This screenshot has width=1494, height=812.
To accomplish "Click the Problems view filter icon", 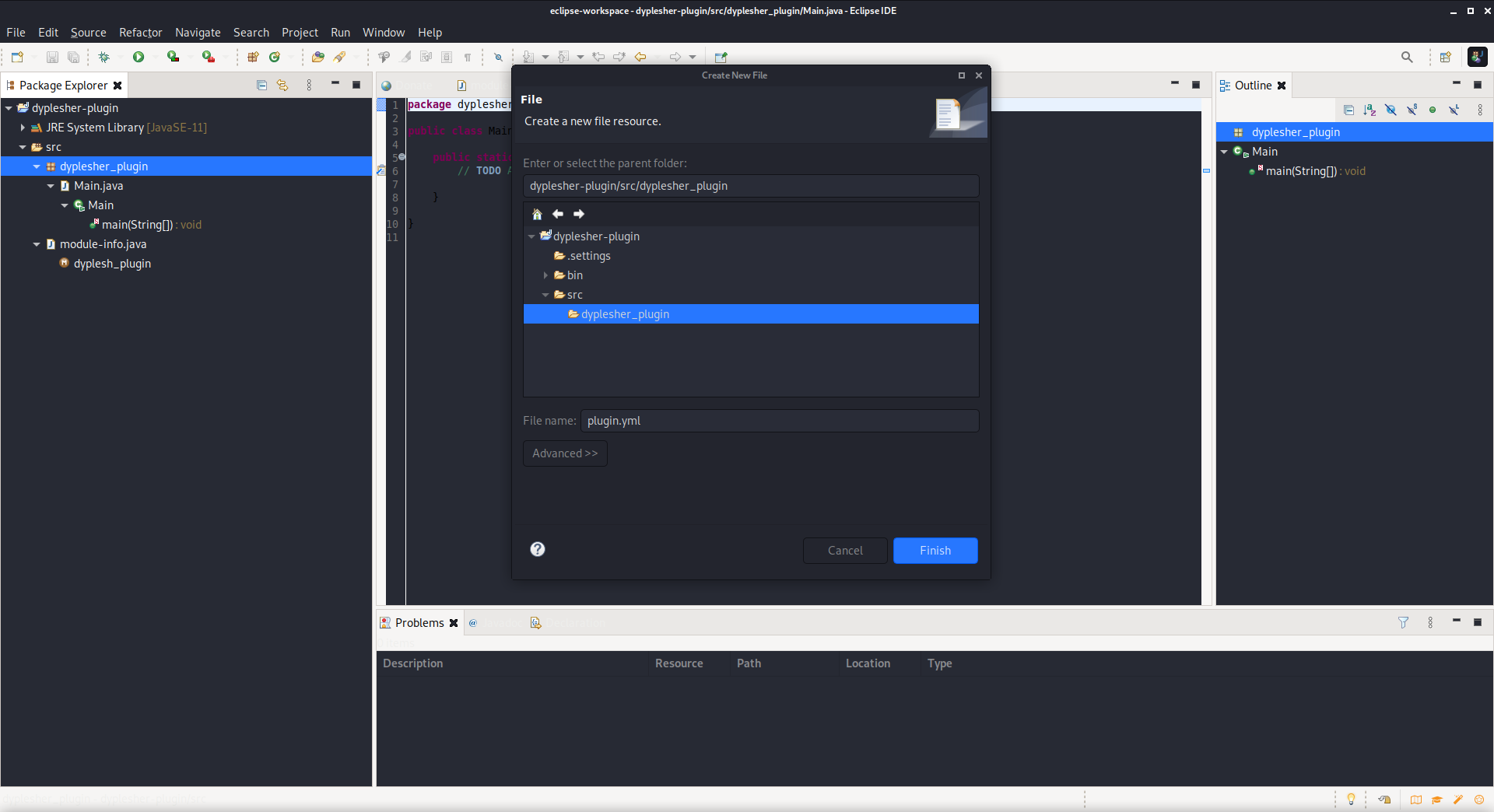I will [x=1403, y=622].
